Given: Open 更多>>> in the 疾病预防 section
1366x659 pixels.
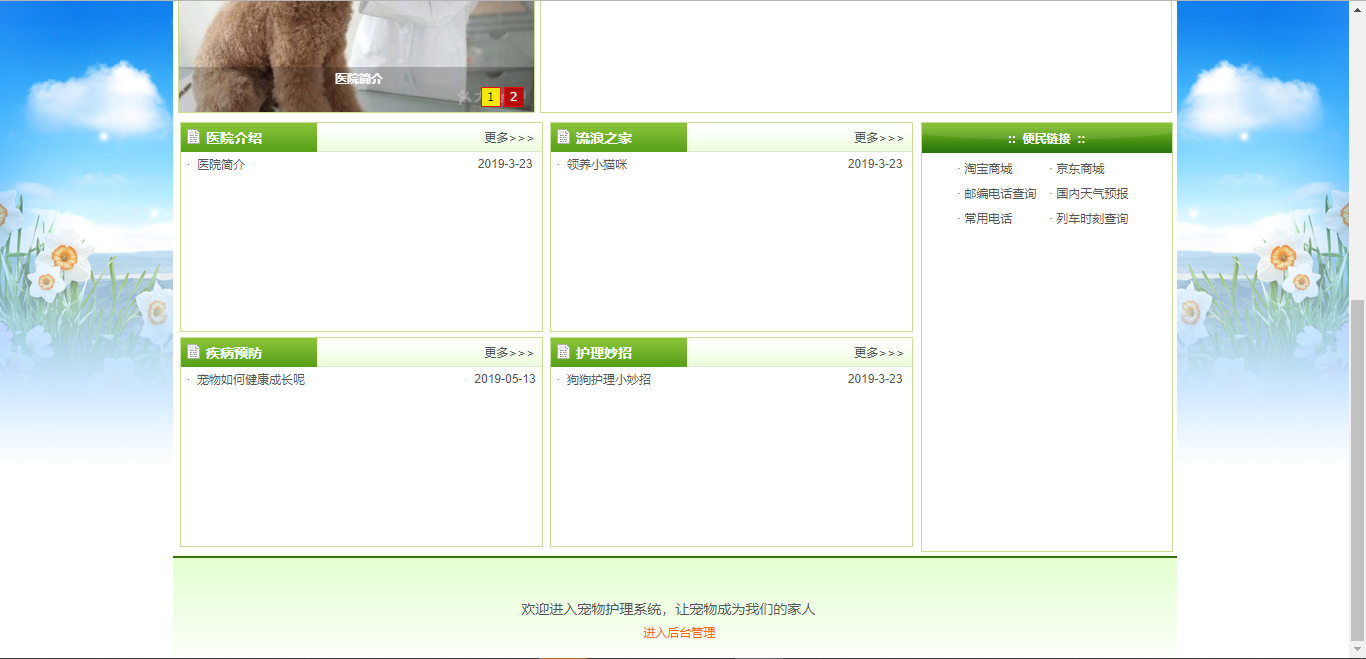Looking at the screenshot, I should (509, 353).
